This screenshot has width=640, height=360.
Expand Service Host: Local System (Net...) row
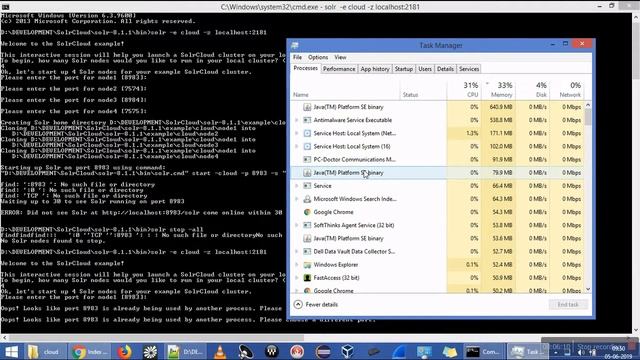click(297, 133)
